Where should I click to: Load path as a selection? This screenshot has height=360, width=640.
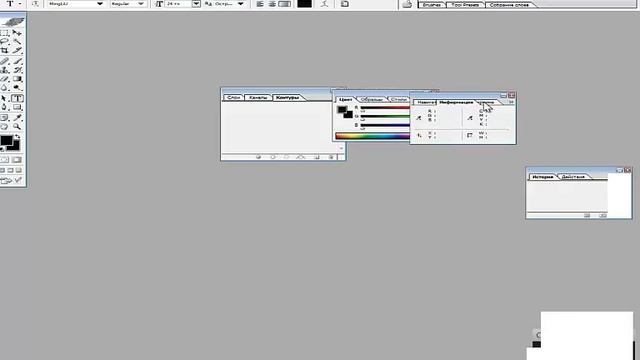click(287, 157)
